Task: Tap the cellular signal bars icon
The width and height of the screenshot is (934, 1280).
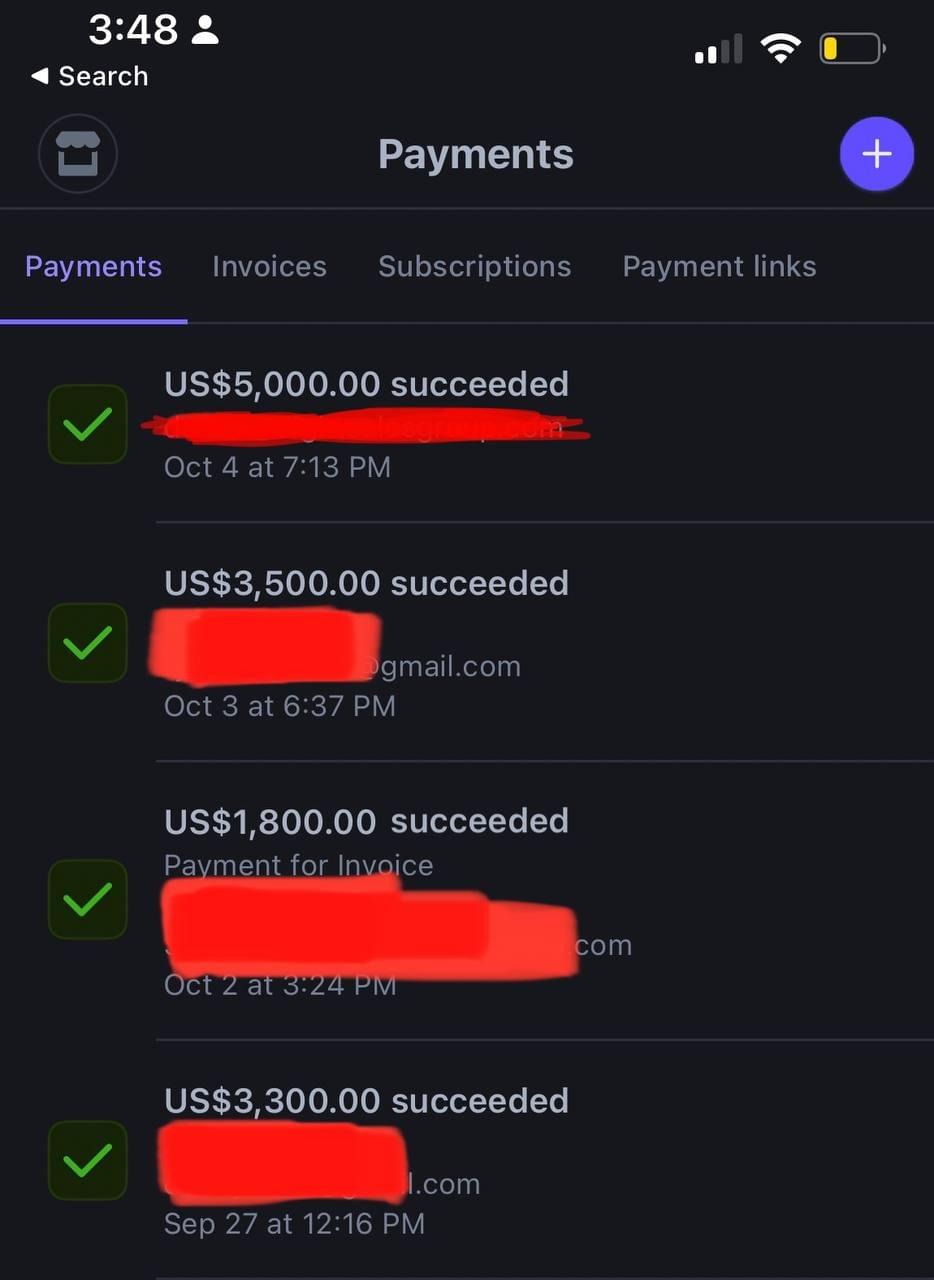Action: (x=719, y=49)
